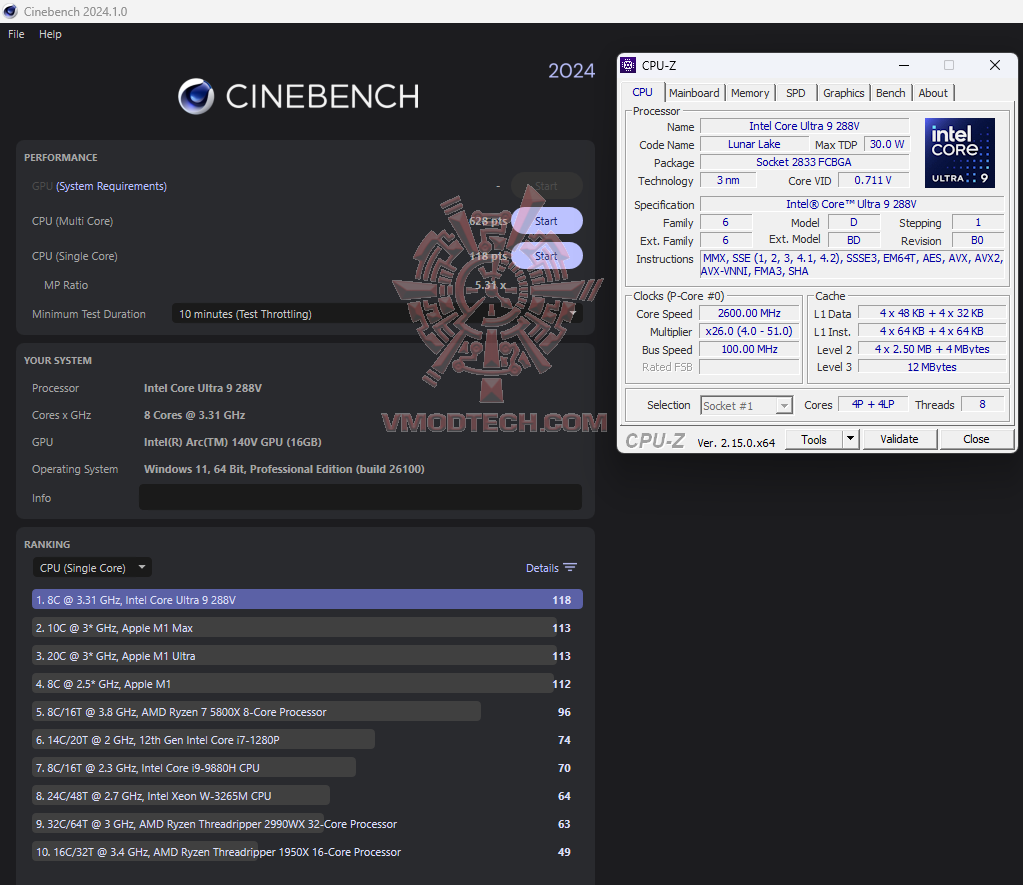1023x885 pixels.
Task: Select the CPU tab in CPU-Z
Action: [x=643, y=92]
